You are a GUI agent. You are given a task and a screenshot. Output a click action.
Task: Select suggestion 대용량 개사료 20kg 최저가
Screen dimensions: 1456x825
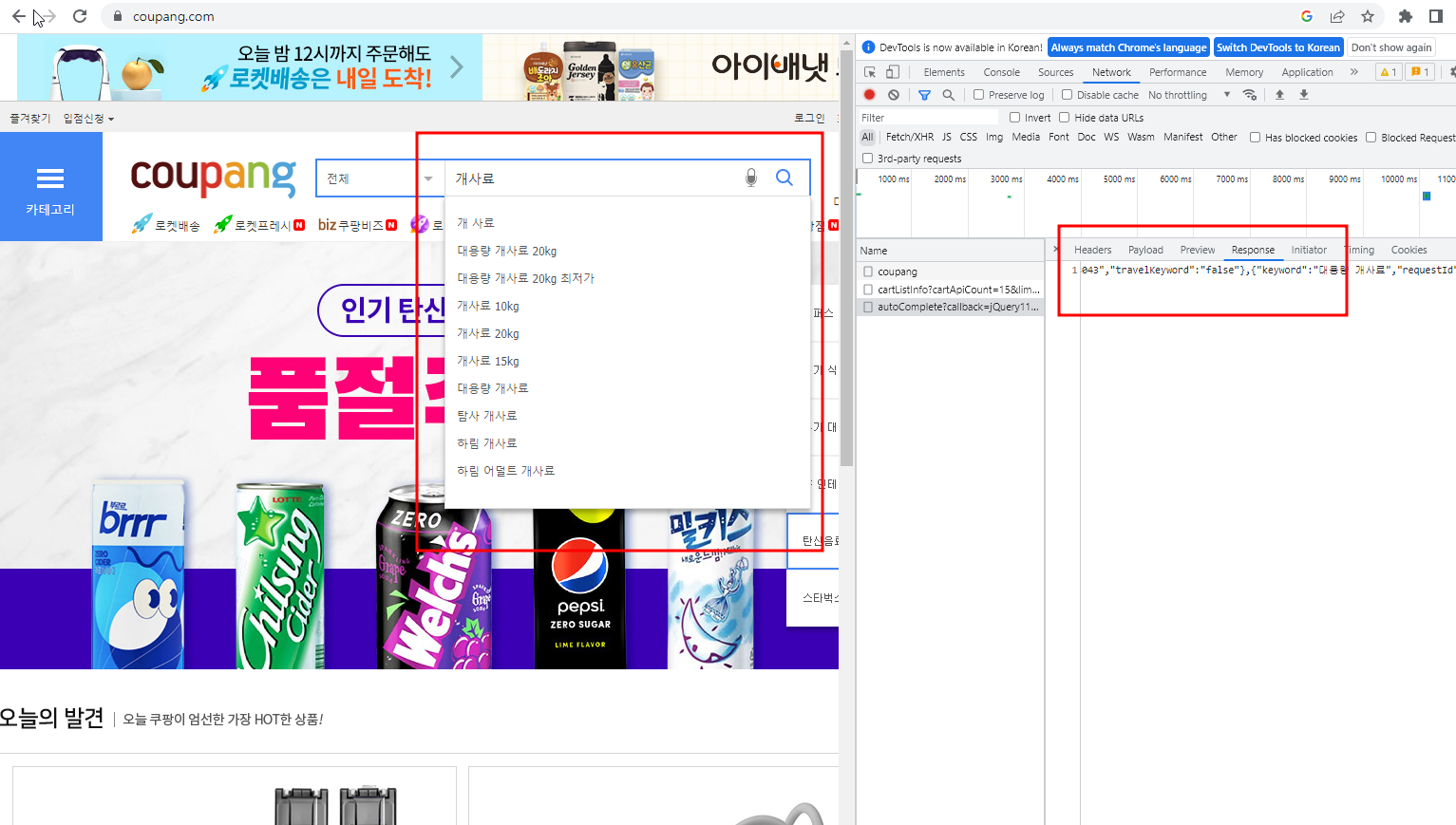pyautogui.click(x=525, y=278)
